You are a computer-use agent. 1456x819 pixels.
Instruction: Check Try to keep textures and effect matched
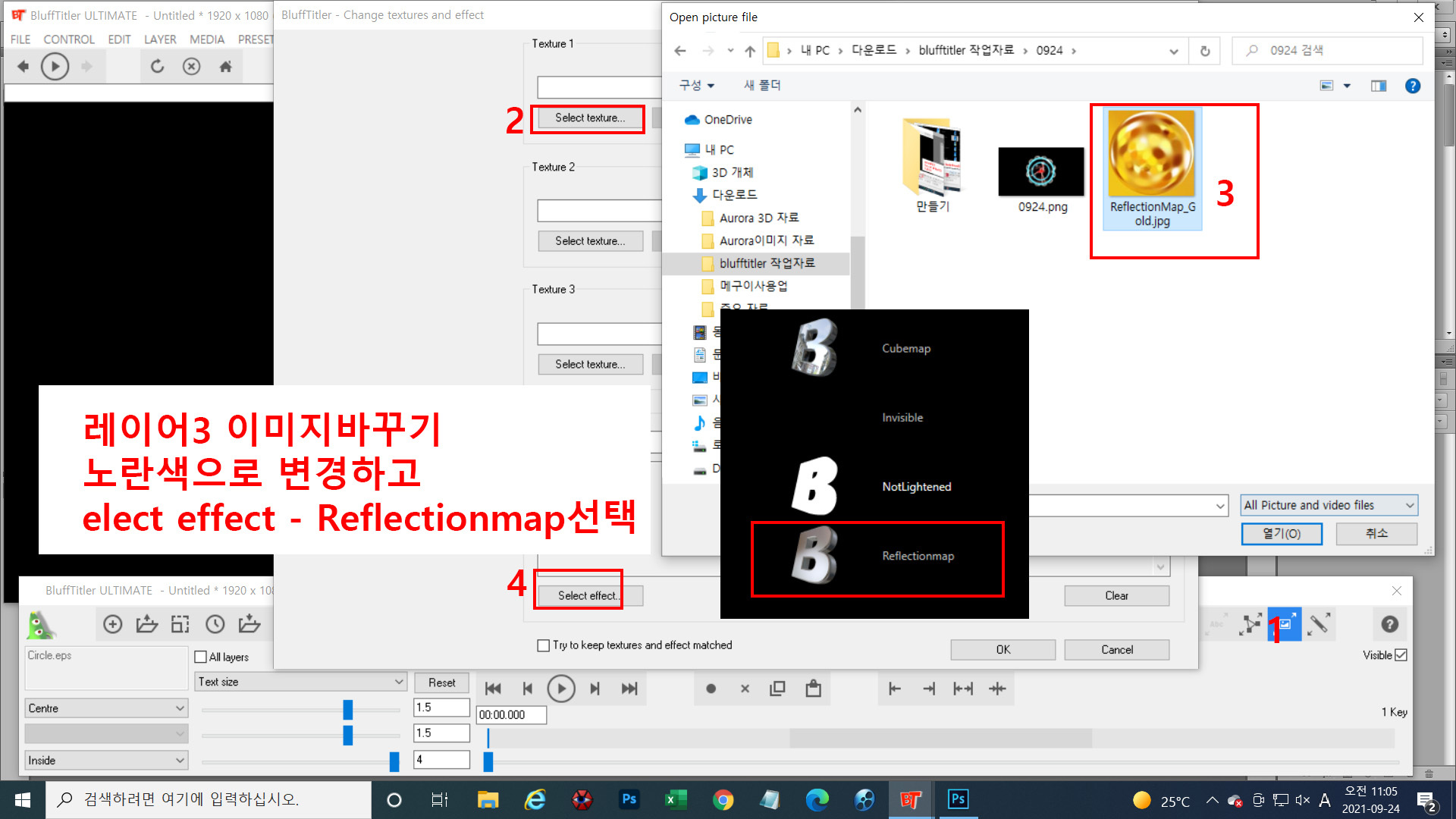tap(543, 645)
